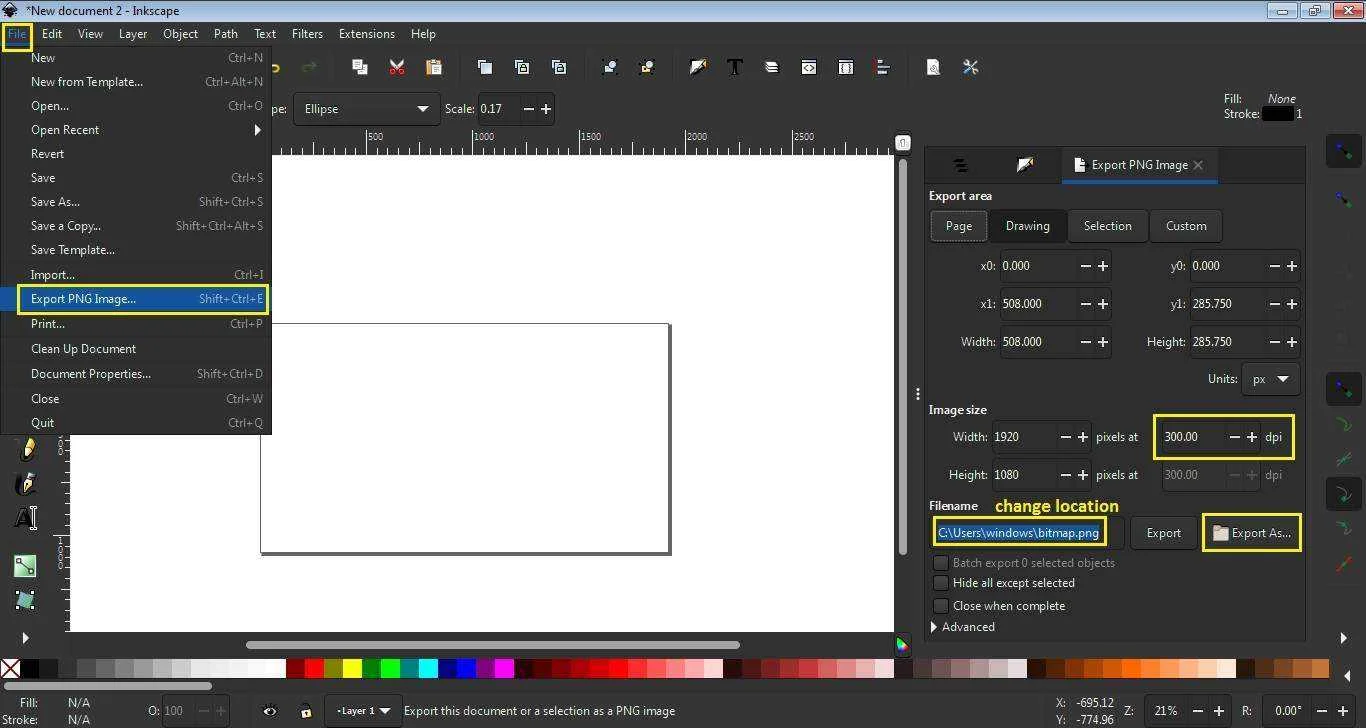Click the Ungroup objects icon
Viewport: 1366px width, 728px height.
click(647, 67)
